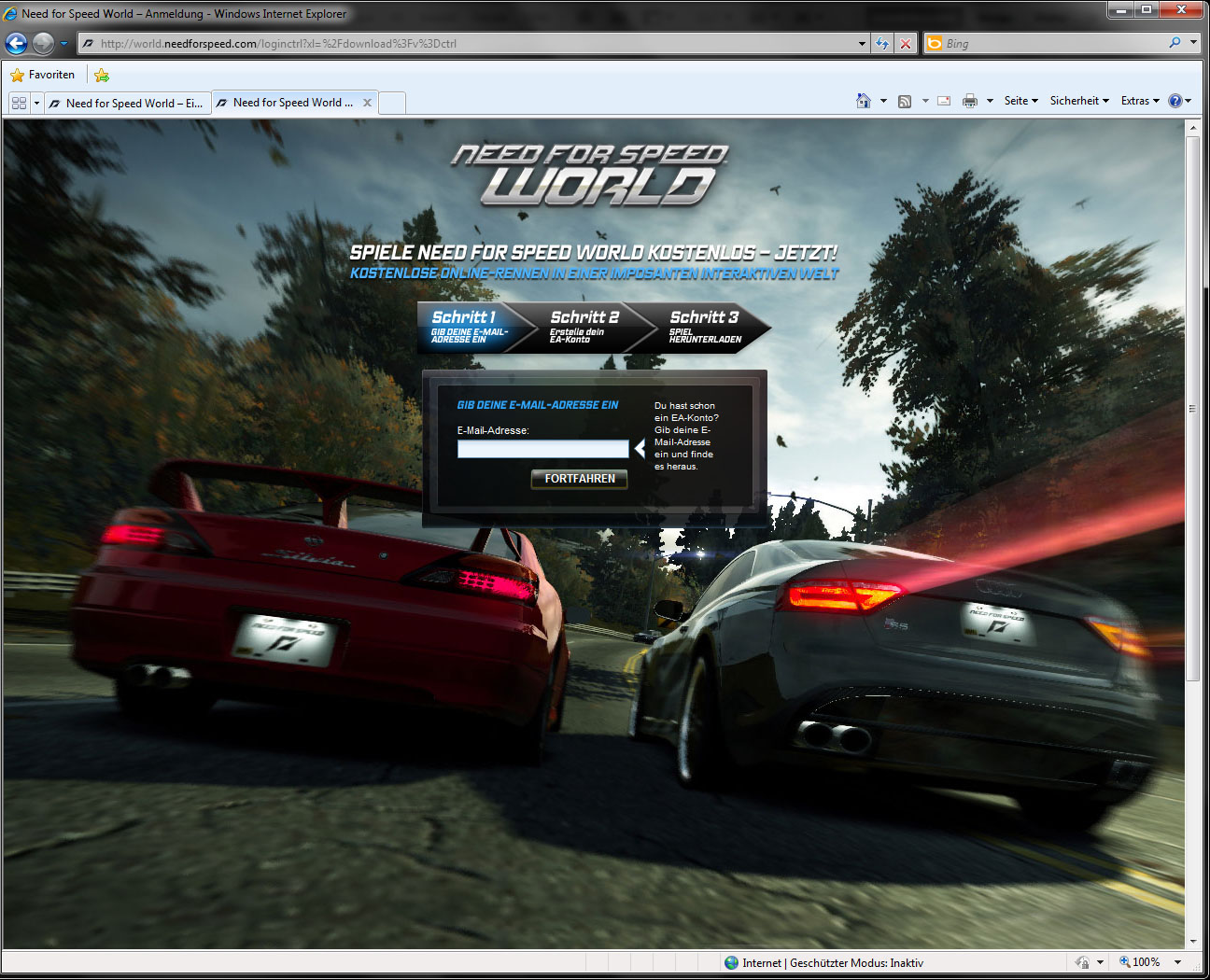Click the Internet Explorer icon in title bar
The image size is (1210, 980).
click(x=11, y=13)
